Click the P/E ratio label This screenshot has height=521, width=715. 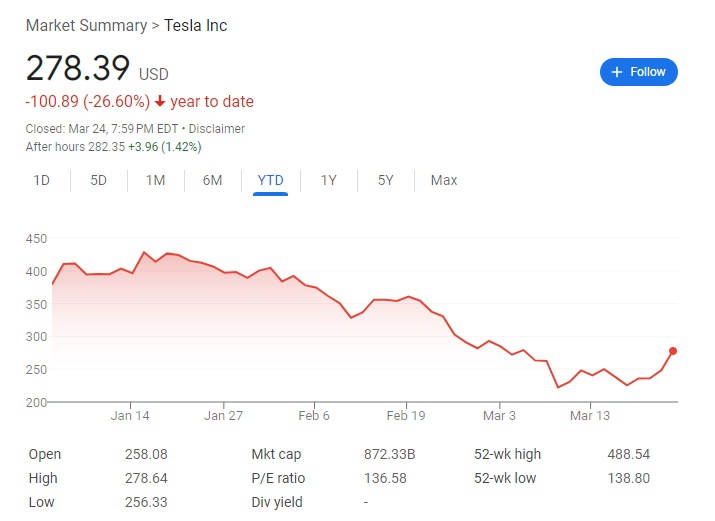coord(278,478)
